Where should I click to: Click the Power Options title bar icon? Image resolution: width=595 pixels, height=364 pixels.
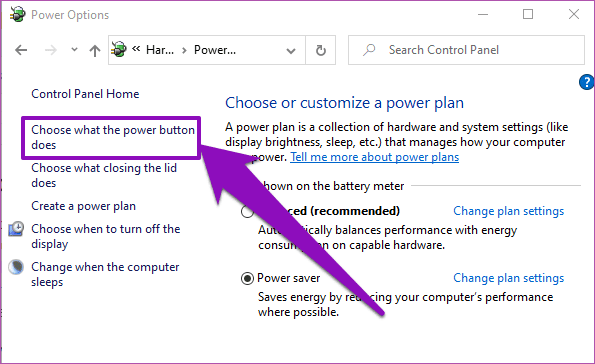[17, 14]
